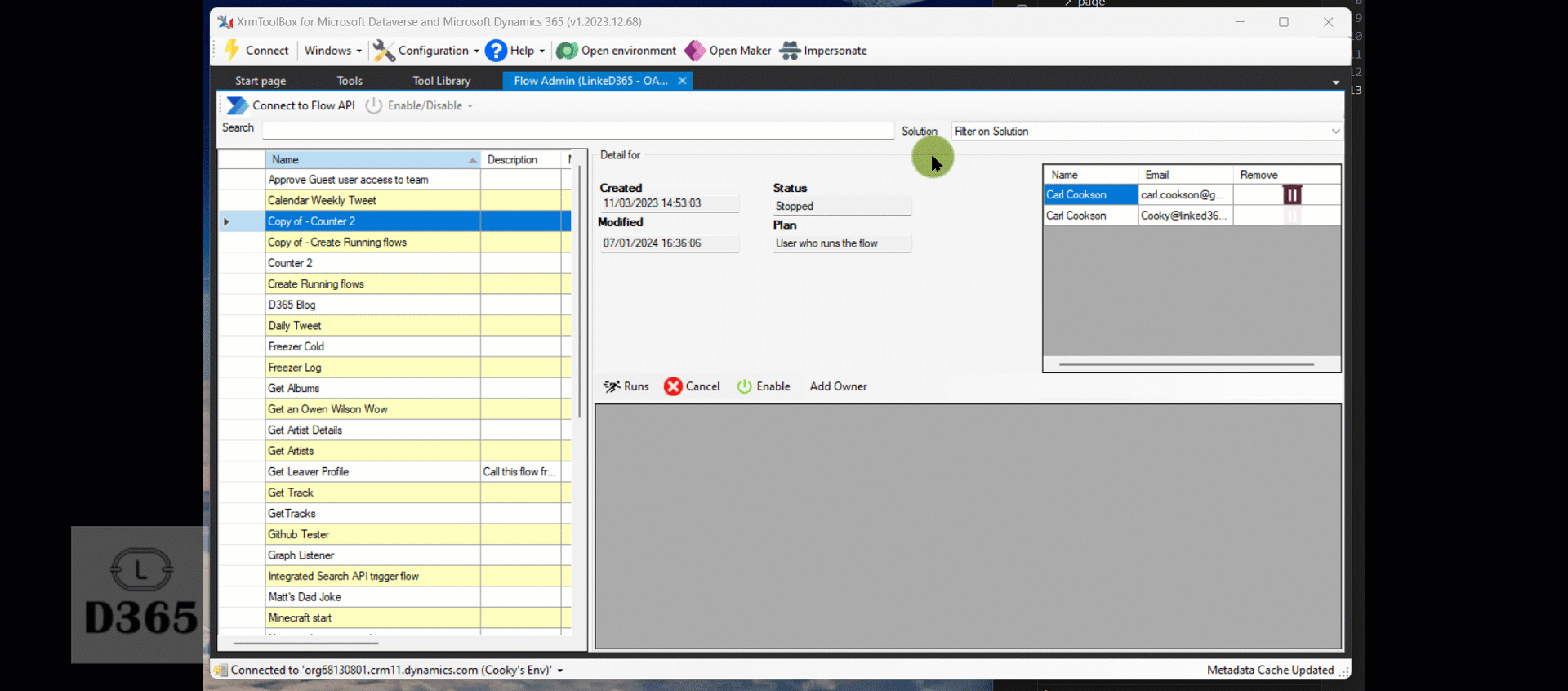Select the 'Counter 2' flow row
This screenshot has width=1568, height=691.
pyautogui.click(x=372, y=263)
